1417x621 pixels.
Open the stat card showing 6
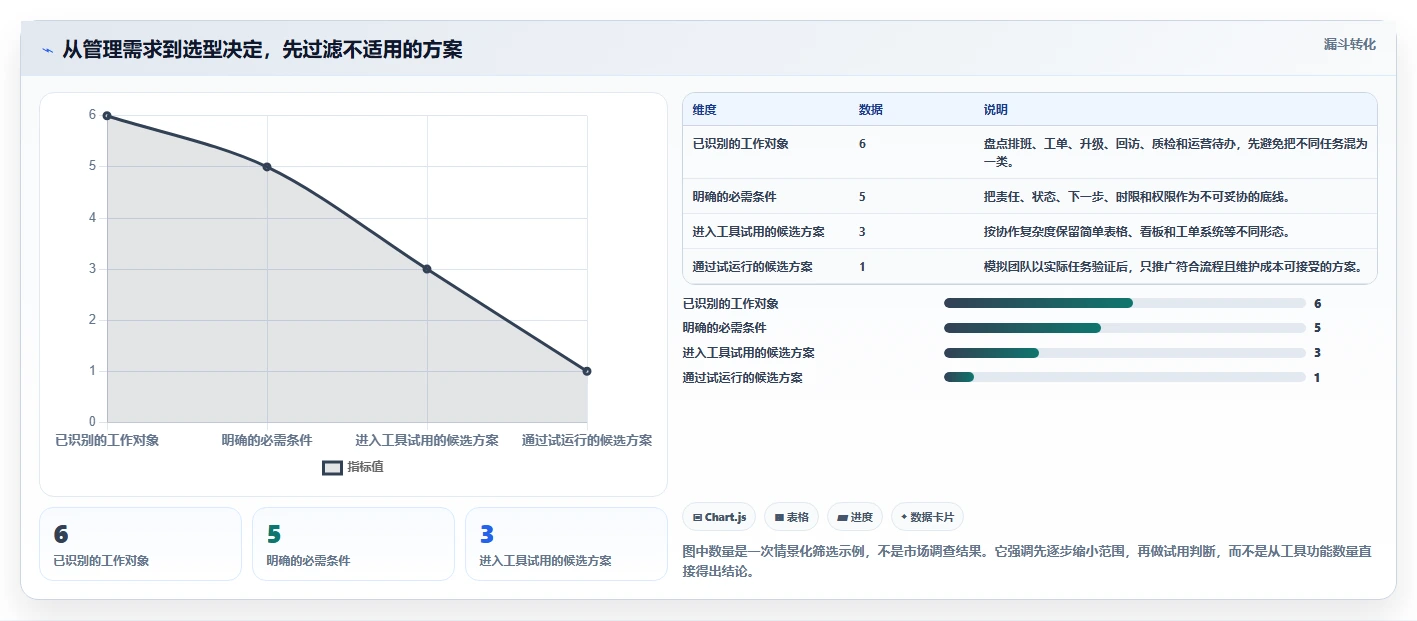click(x=140, y=544)
